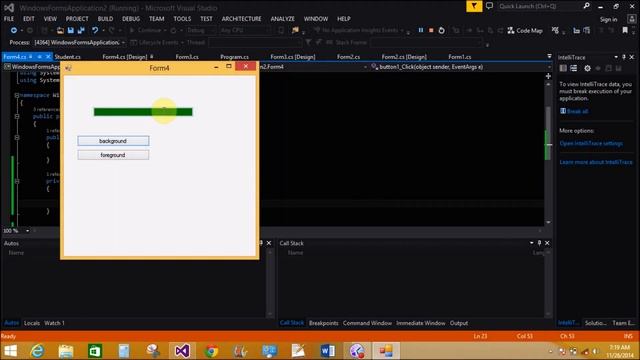640x360 pixels.
Task: Open IntelliTrace settings gear icon
Action: tap(587, 69)
